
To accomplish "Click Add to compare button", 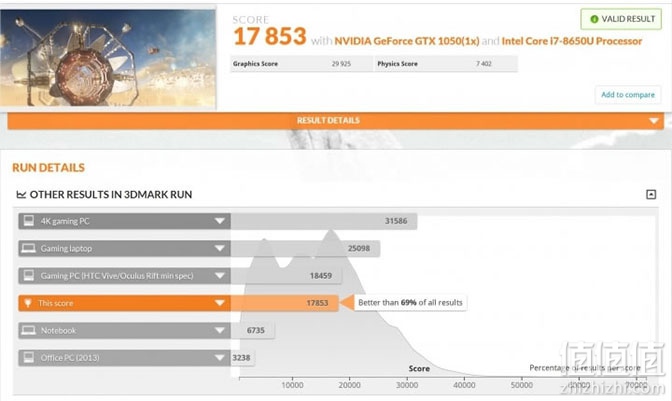I will point(628,95).
